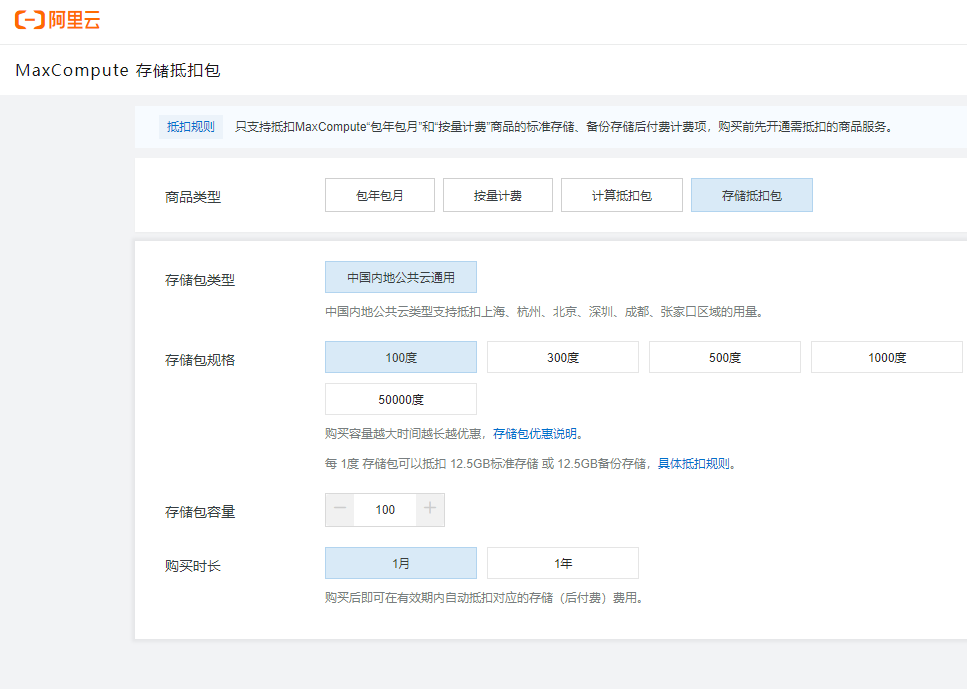Click the 抵扣规则 tag label
The height and width of the screenshot is (689, 967).
[191, 126]
